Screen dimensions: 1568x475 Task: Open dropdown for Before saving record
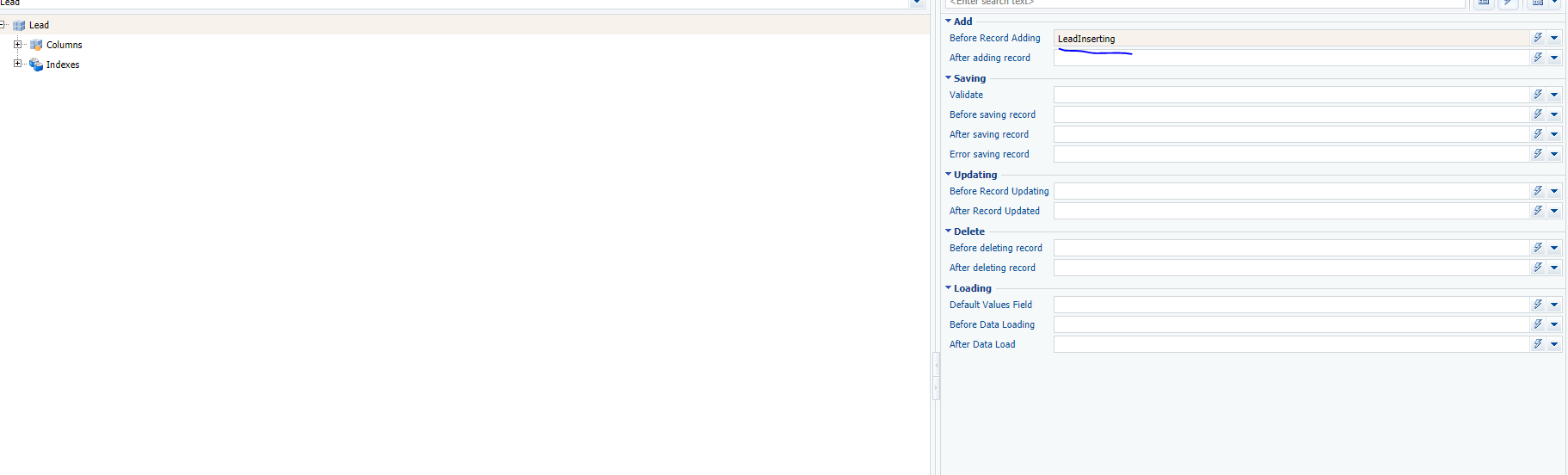pyautogui.click(x=1554, y=114)
